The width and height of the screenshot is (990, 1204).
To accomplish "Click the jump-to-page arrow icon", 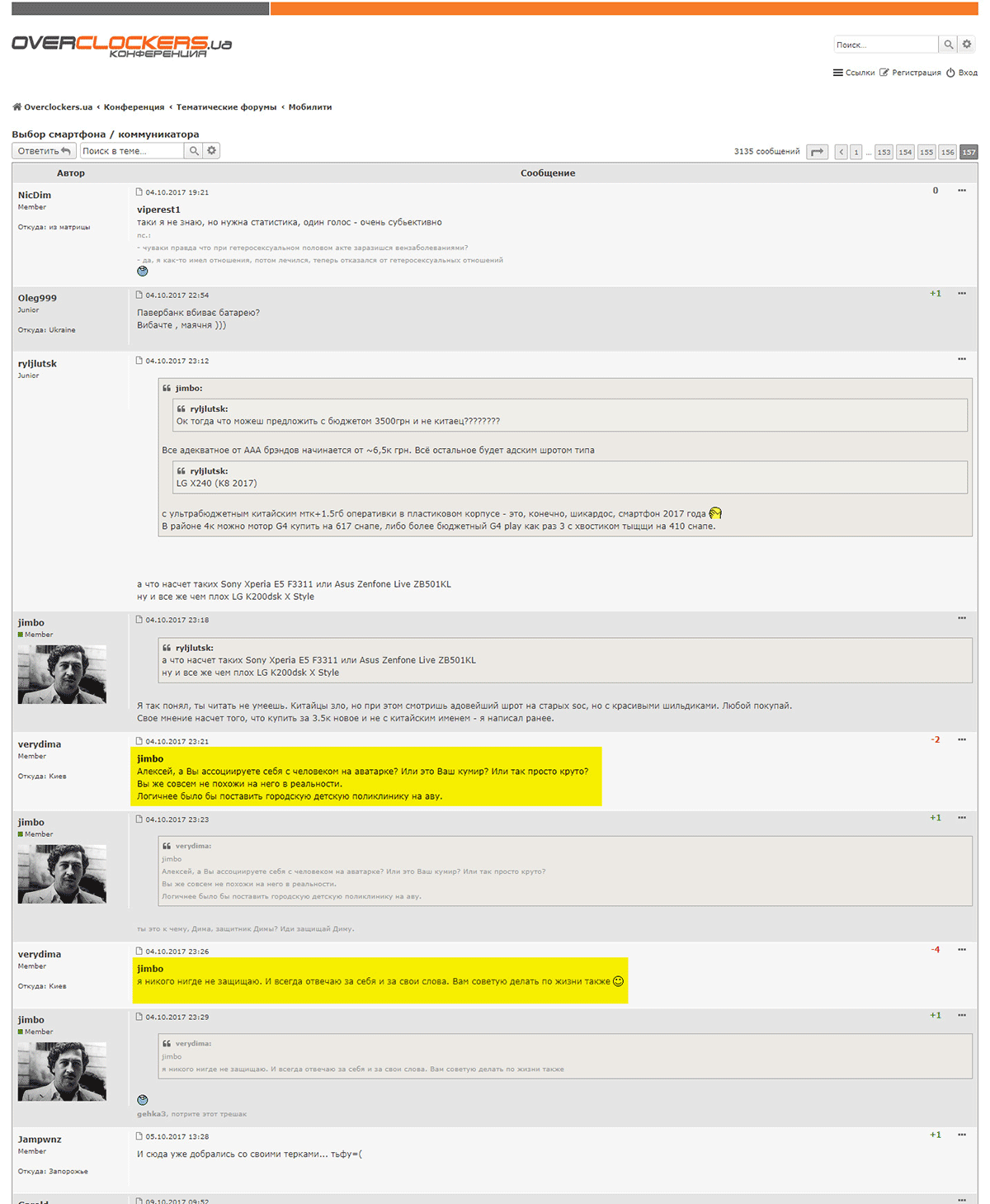I will 818,152.
